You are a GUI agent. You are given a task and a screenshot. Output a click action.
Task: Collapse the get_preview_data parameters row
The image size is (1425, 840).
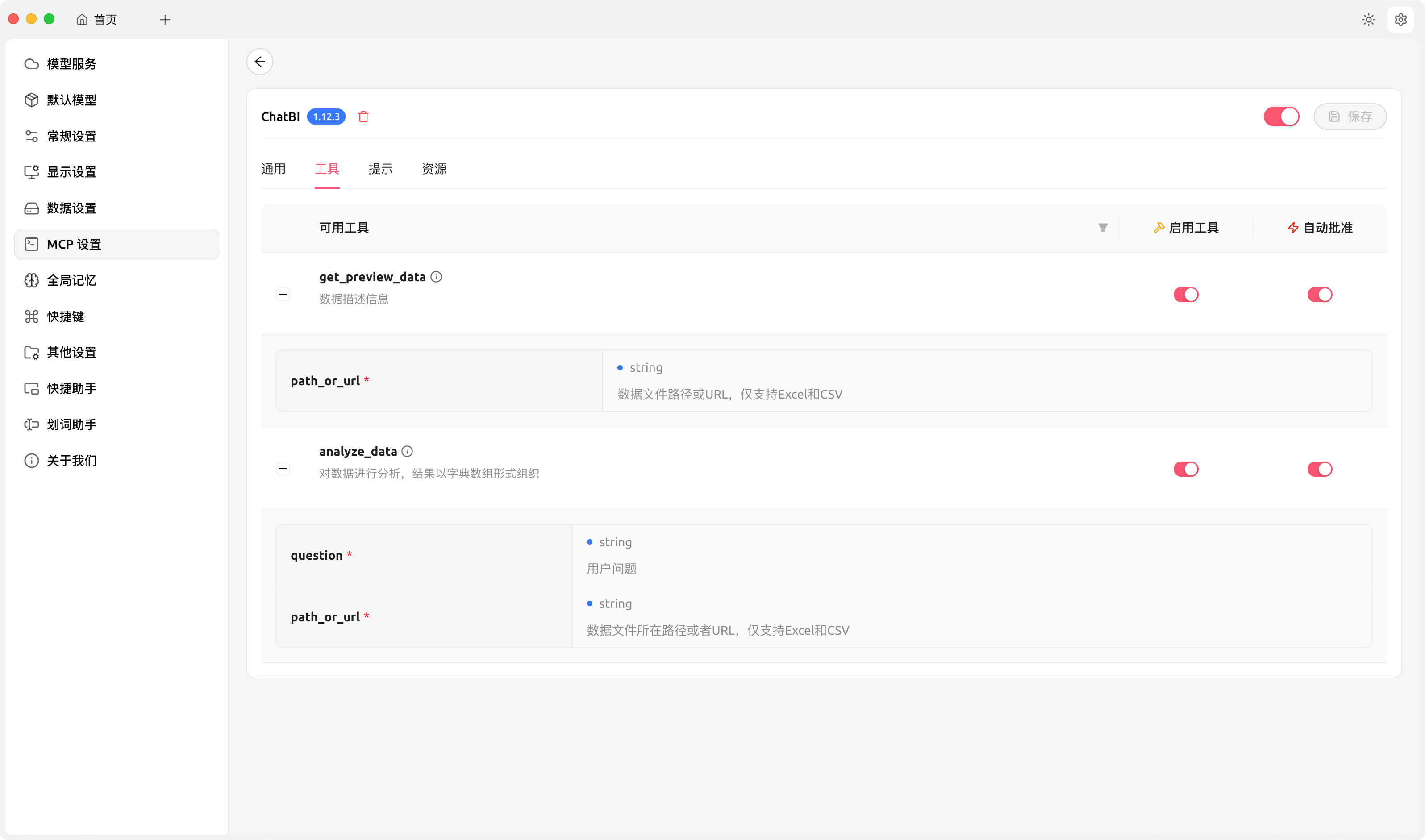click(x=283, y=294)
